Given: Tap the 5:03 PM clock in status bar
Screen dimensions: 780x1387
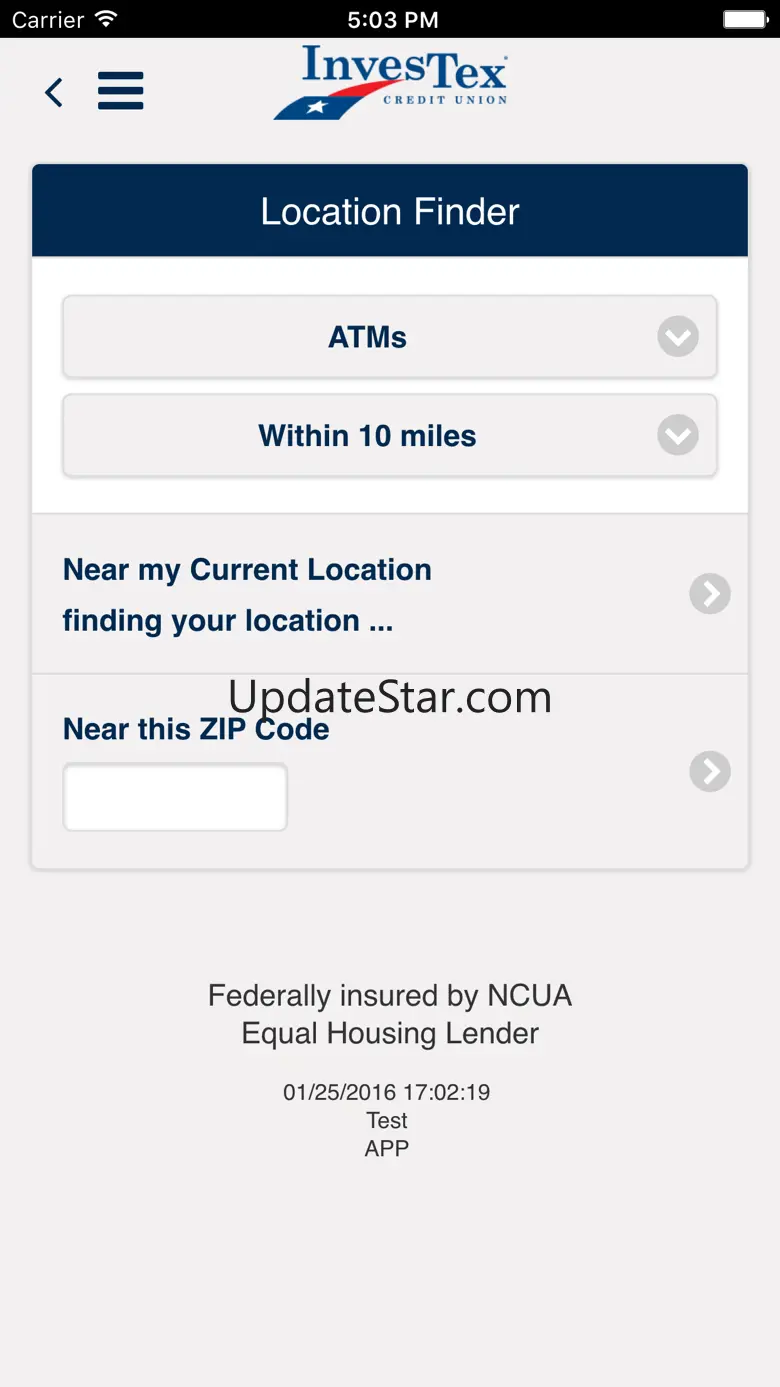Looking at the screenshot, I should pyautogui.click(x=392, y=19).
